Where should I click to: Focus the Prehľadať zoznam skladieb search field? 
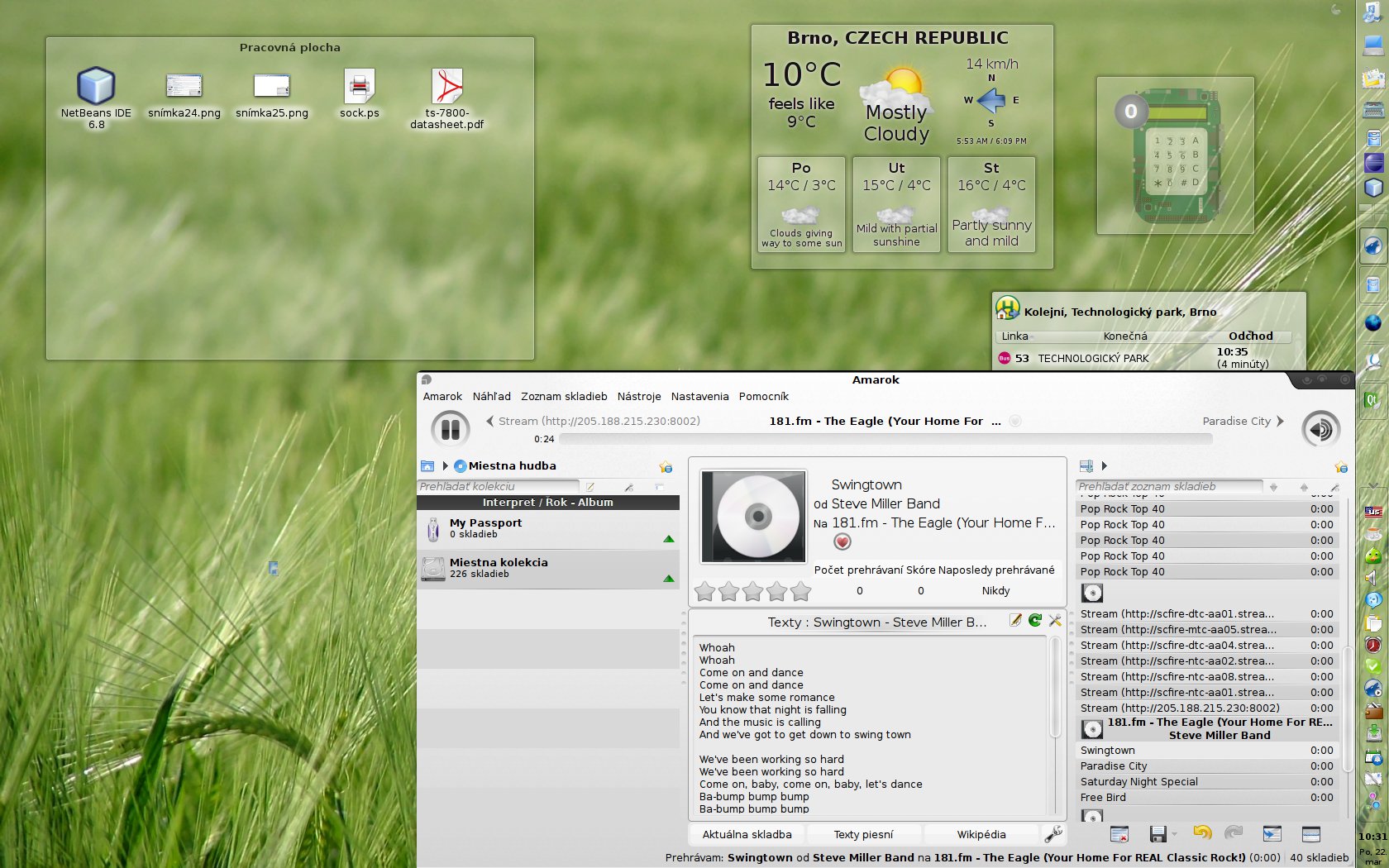(x=1169, y=487)
